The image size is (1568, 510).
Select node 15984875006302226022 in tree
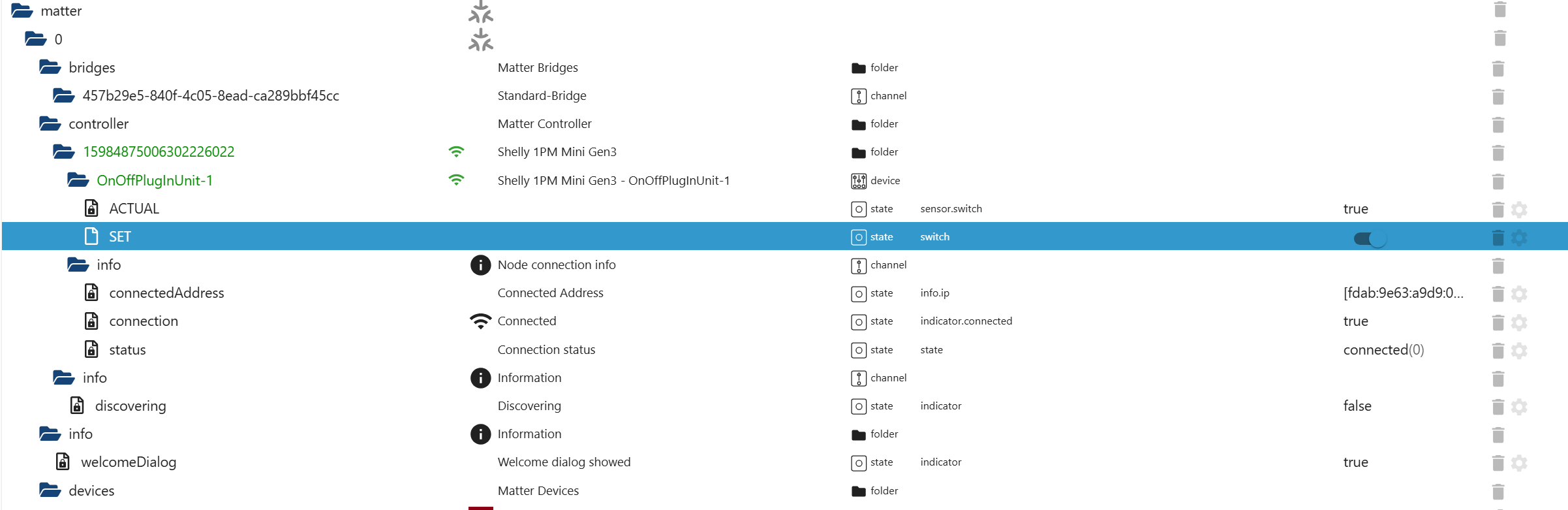click(159, 152)
